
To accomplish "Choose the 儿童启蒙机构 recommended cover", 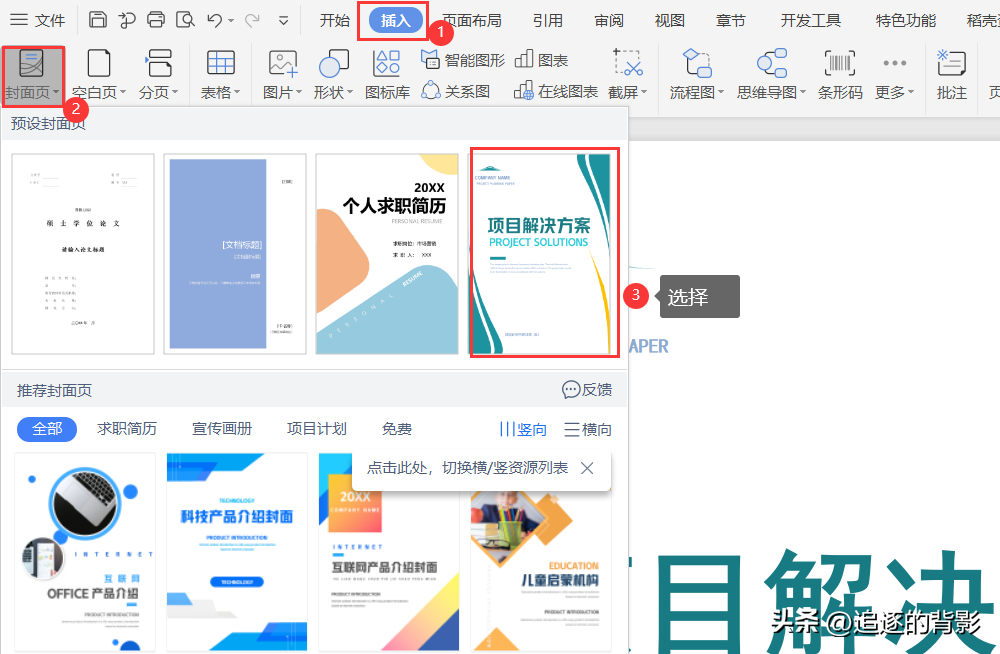I will pyautogui.click(x=541, y=571).
